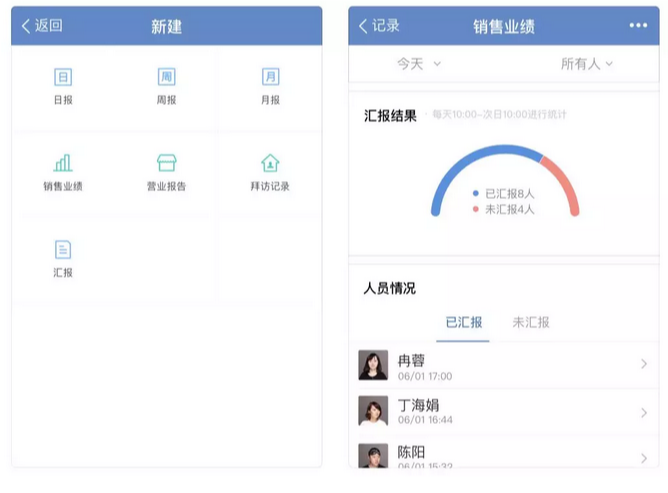Open the 营业报告 store icon

tap(167, 163)
